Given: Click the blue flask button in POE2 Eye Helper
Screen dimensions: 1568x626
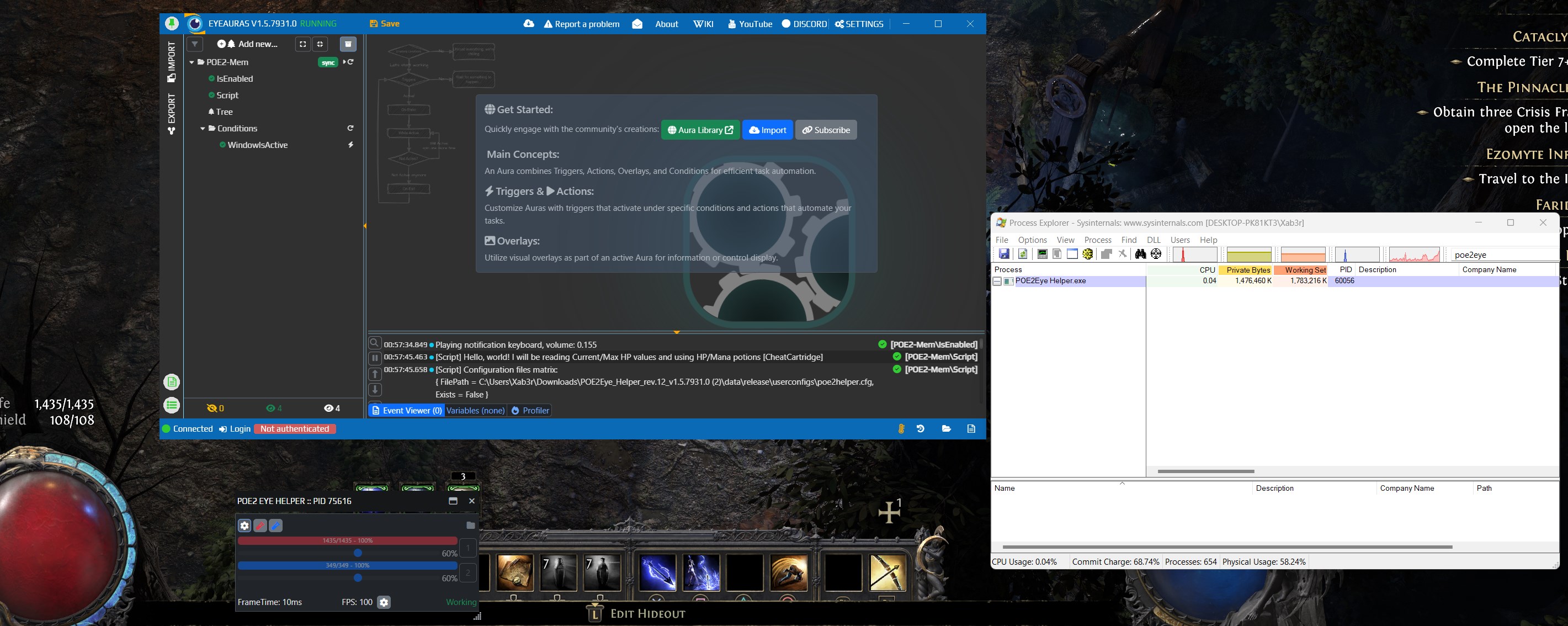Looking at the screenshot, I should click(276, 526).
